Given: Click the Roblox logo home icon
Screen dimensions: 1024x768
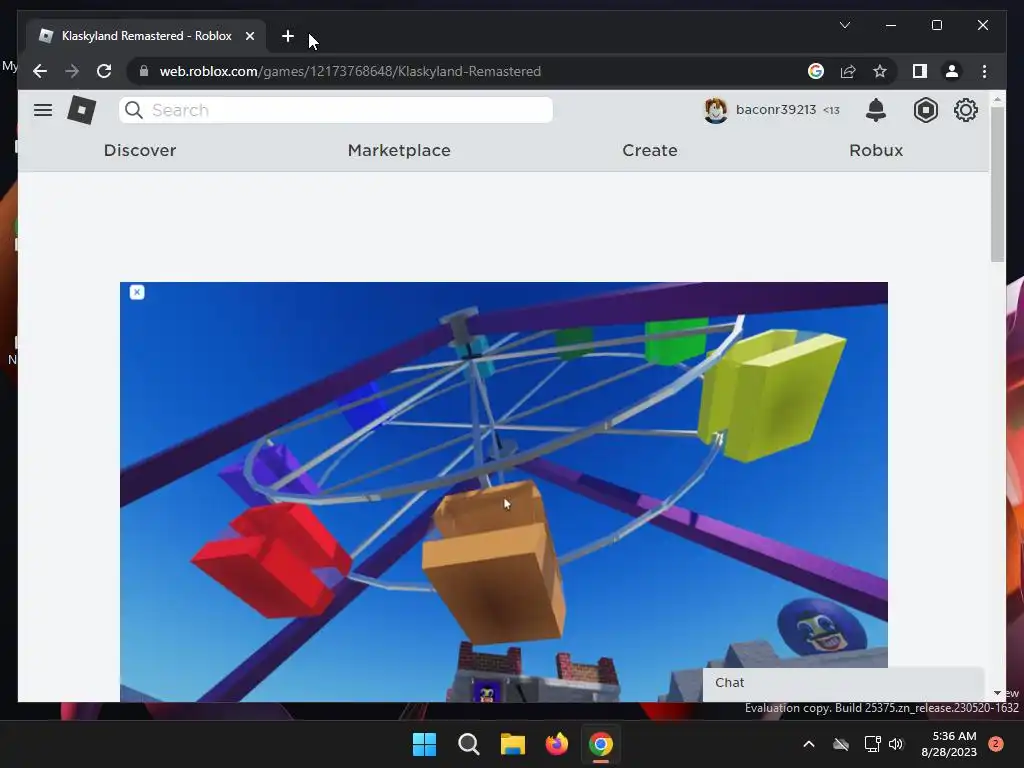Looking at the screenshot, I should point(82,110).
